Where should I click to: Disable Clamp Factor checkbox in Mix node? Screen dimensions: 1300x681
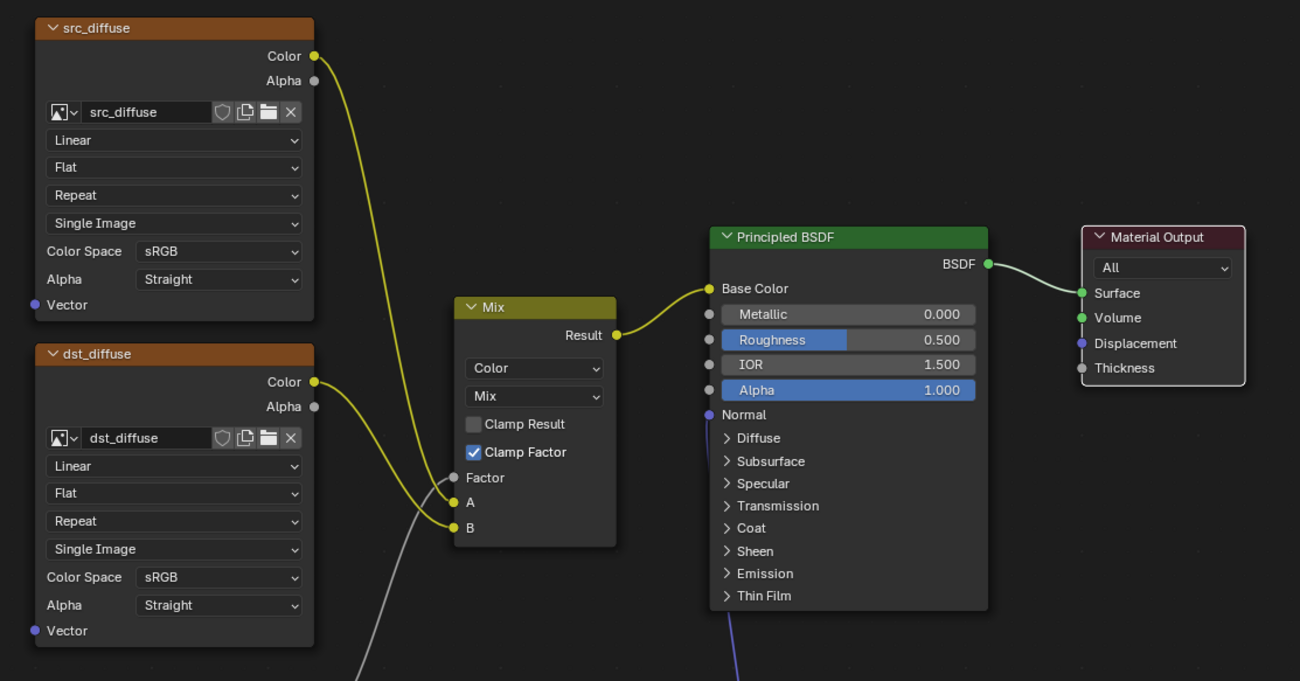[x=474, y=452]
